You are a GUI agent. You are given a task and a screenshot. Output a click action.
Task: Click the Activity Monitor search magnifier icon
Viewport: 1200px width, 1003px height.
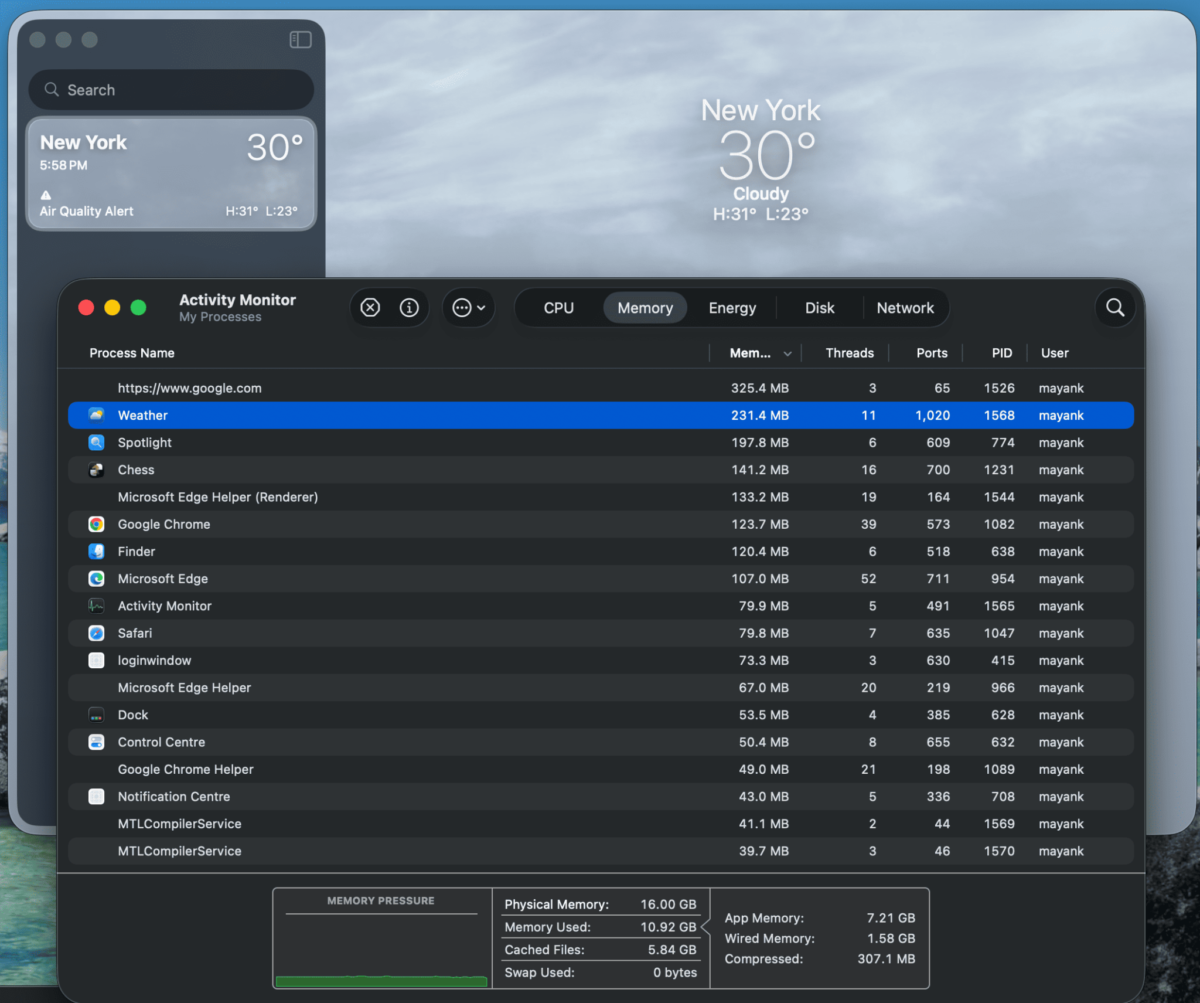[x=1115, y=308]
